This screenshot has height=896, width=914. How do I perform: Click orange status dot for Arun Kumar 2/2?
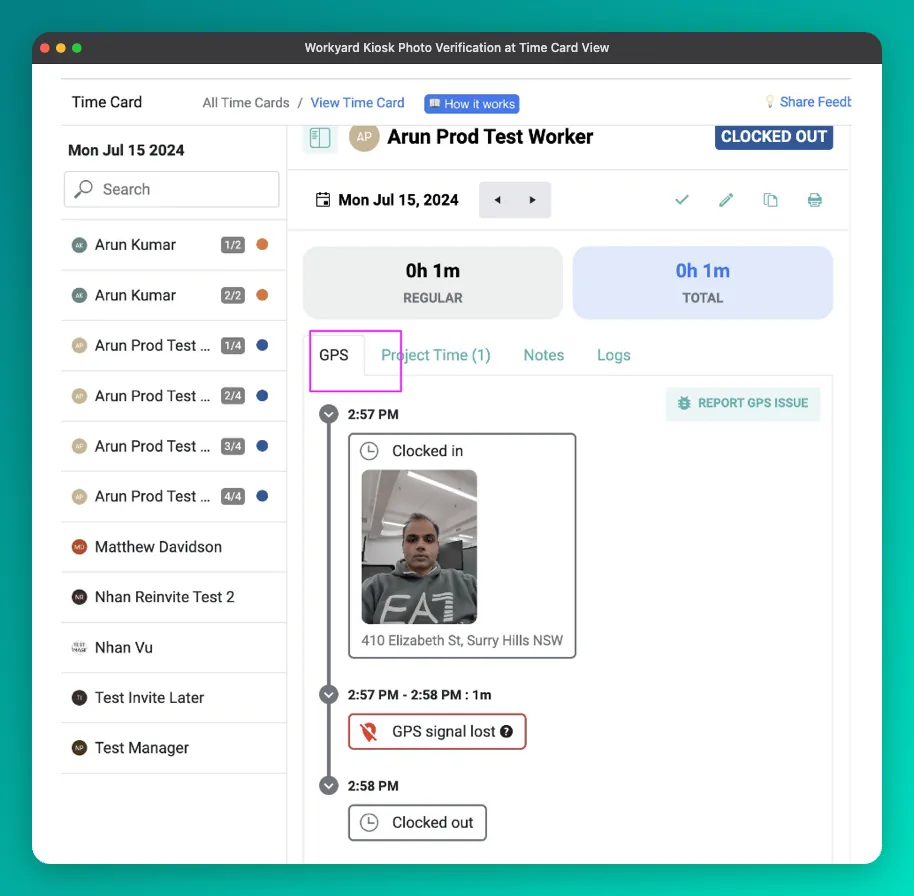point(262,295)
